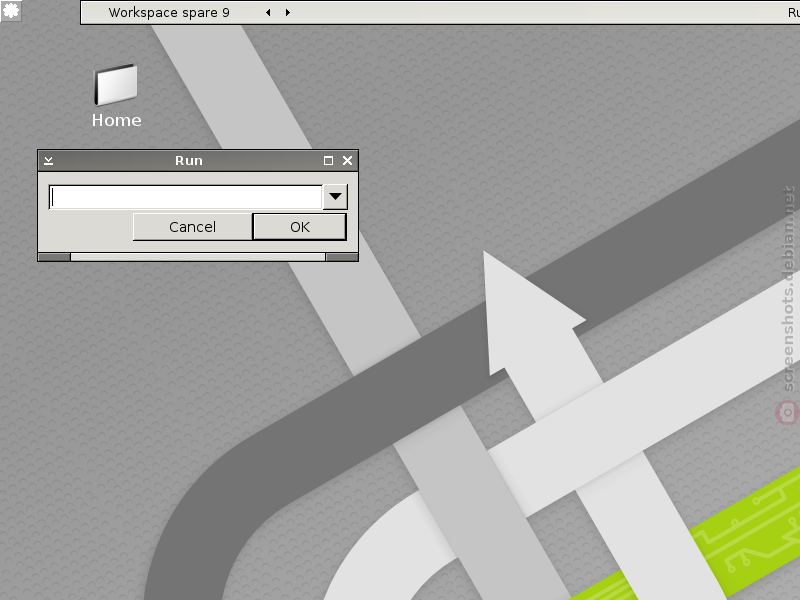Click the OK button
The image size is (800, 600).
[x=299, y=227]
